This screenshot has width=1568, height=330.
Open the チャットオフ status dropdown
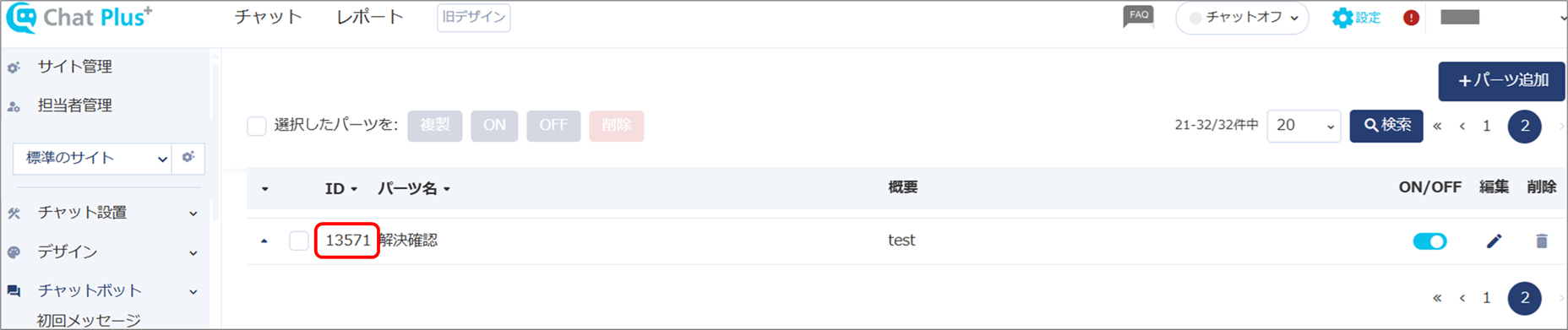pos(1242,18)
